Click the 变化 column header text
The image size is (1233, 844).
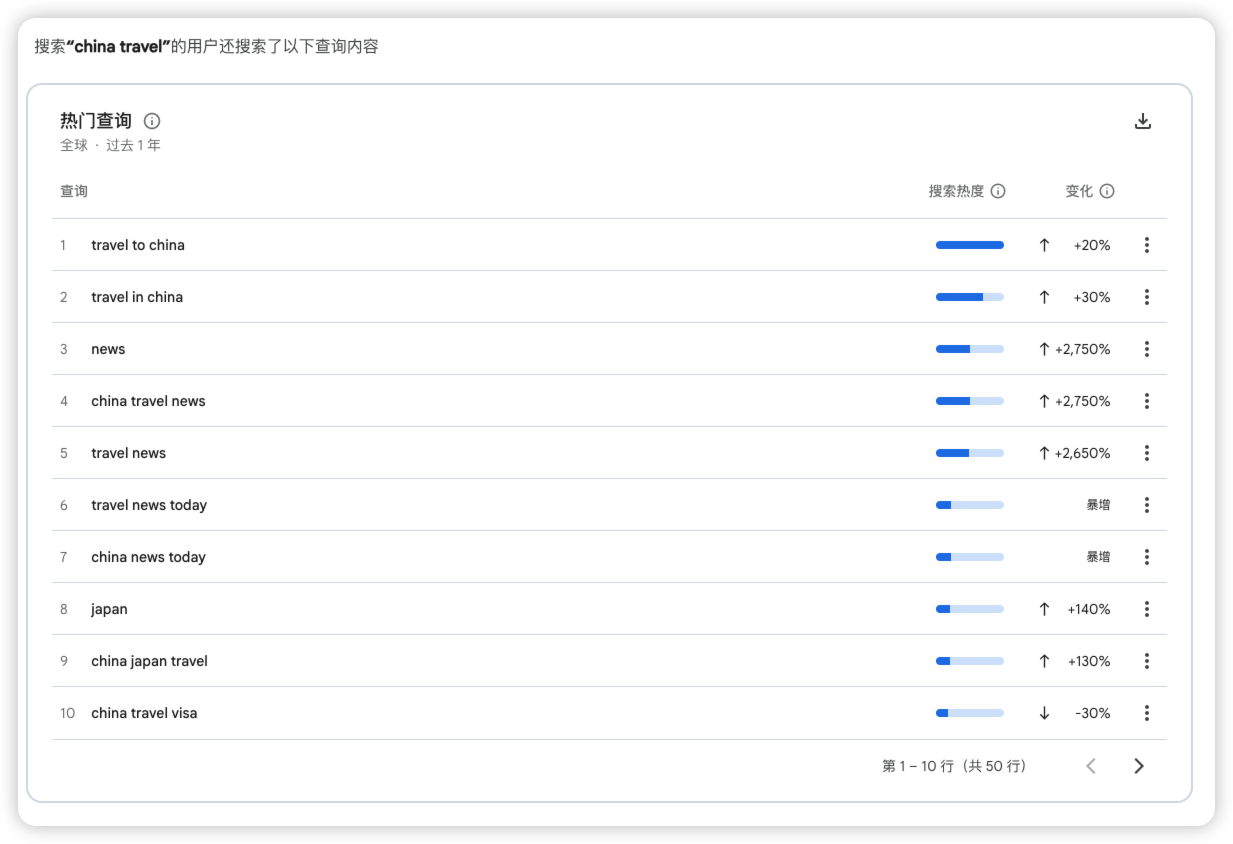pyautogui.click(x=1079, y=191)
